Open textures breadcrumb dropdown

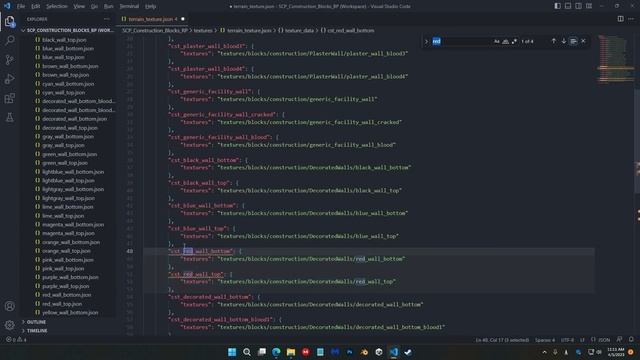(203, 31)
